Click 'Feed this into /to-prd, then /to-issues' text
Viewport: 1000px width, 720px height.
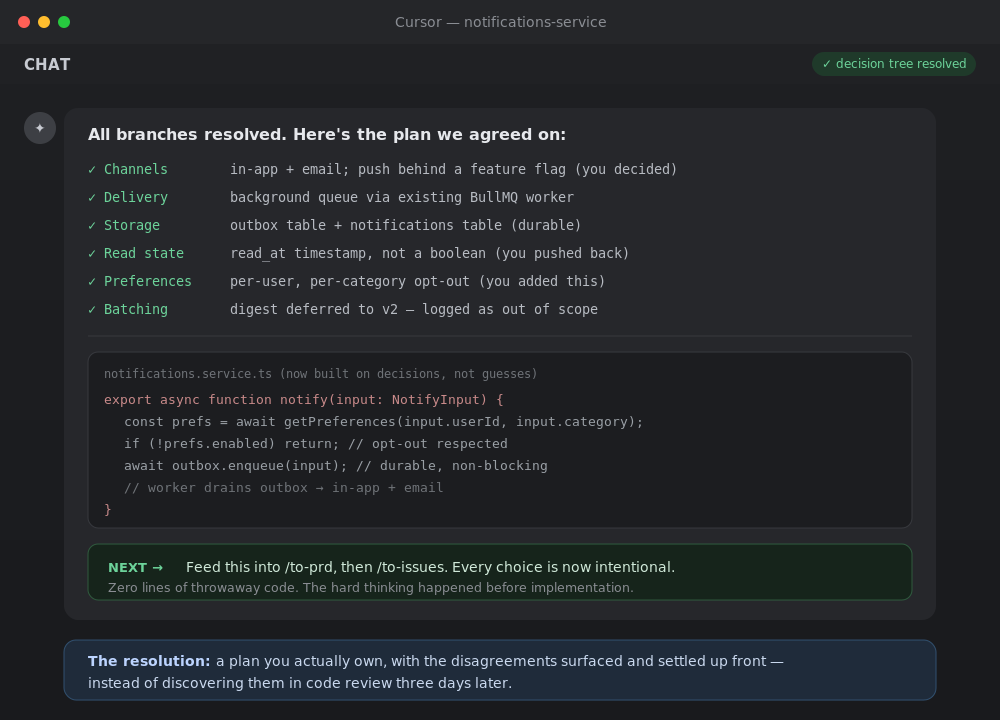pos(318,567)
